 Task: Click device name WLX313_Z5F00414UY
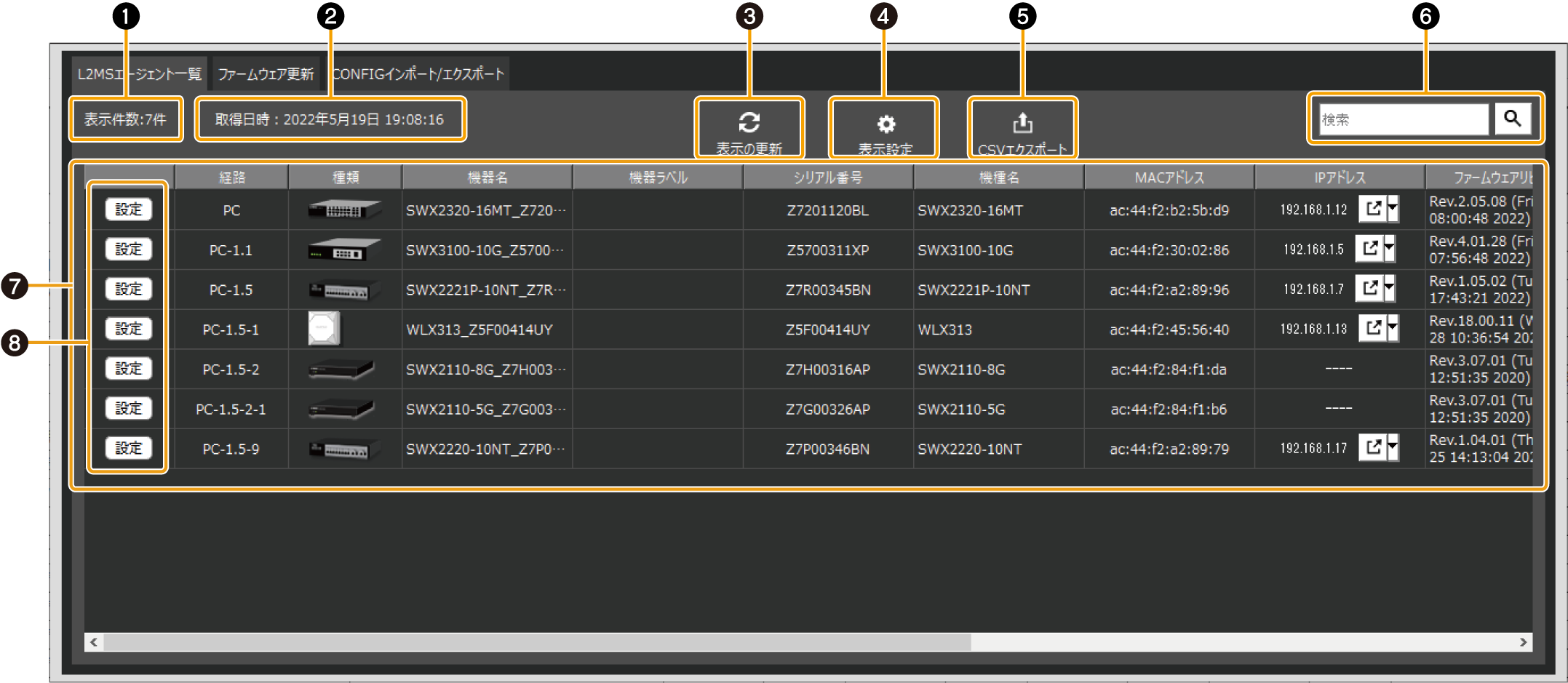coord(479,329)
